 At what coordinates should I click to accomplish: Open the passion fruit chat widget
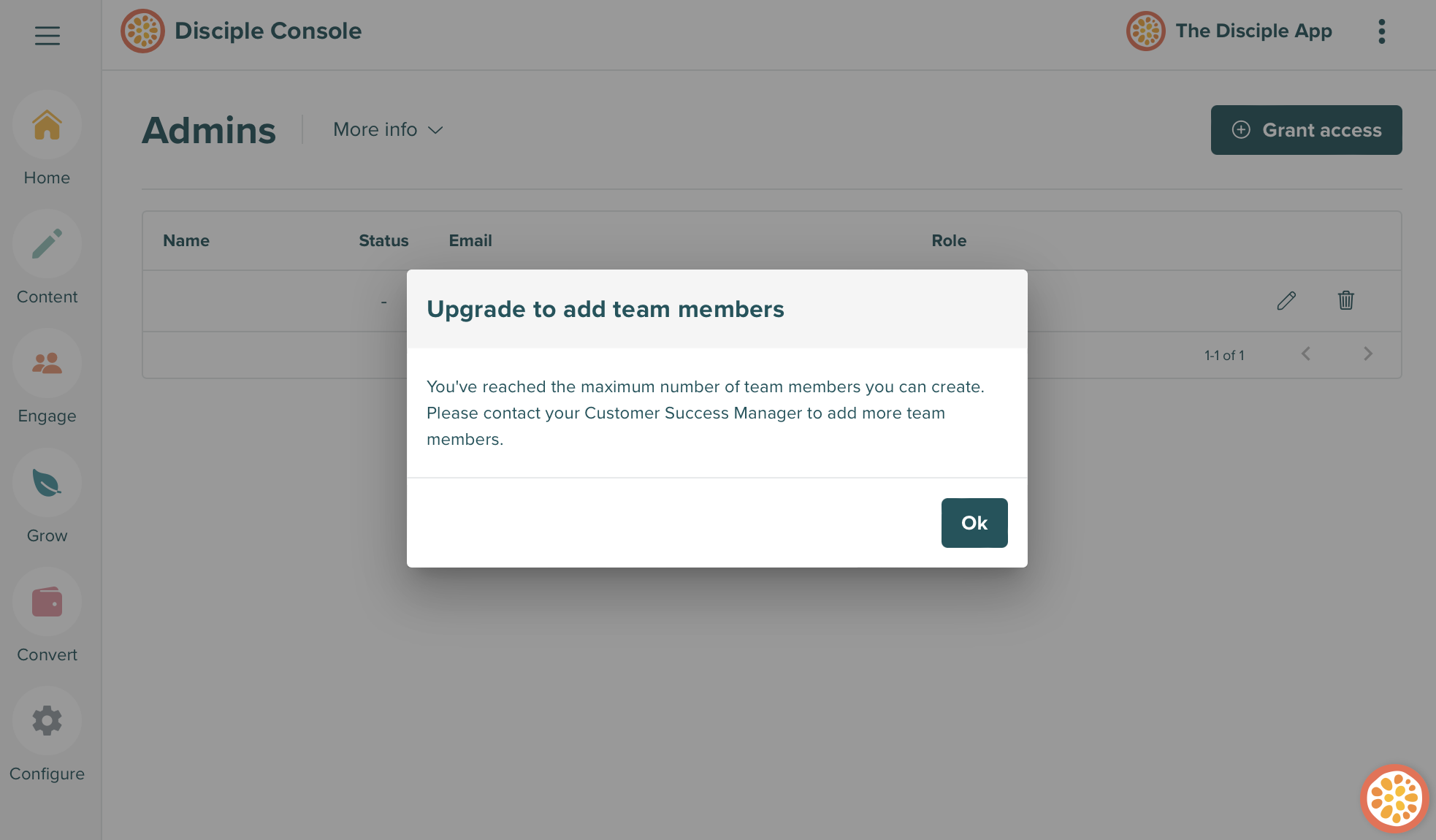pyautogui.click(x=1394, y=798)
